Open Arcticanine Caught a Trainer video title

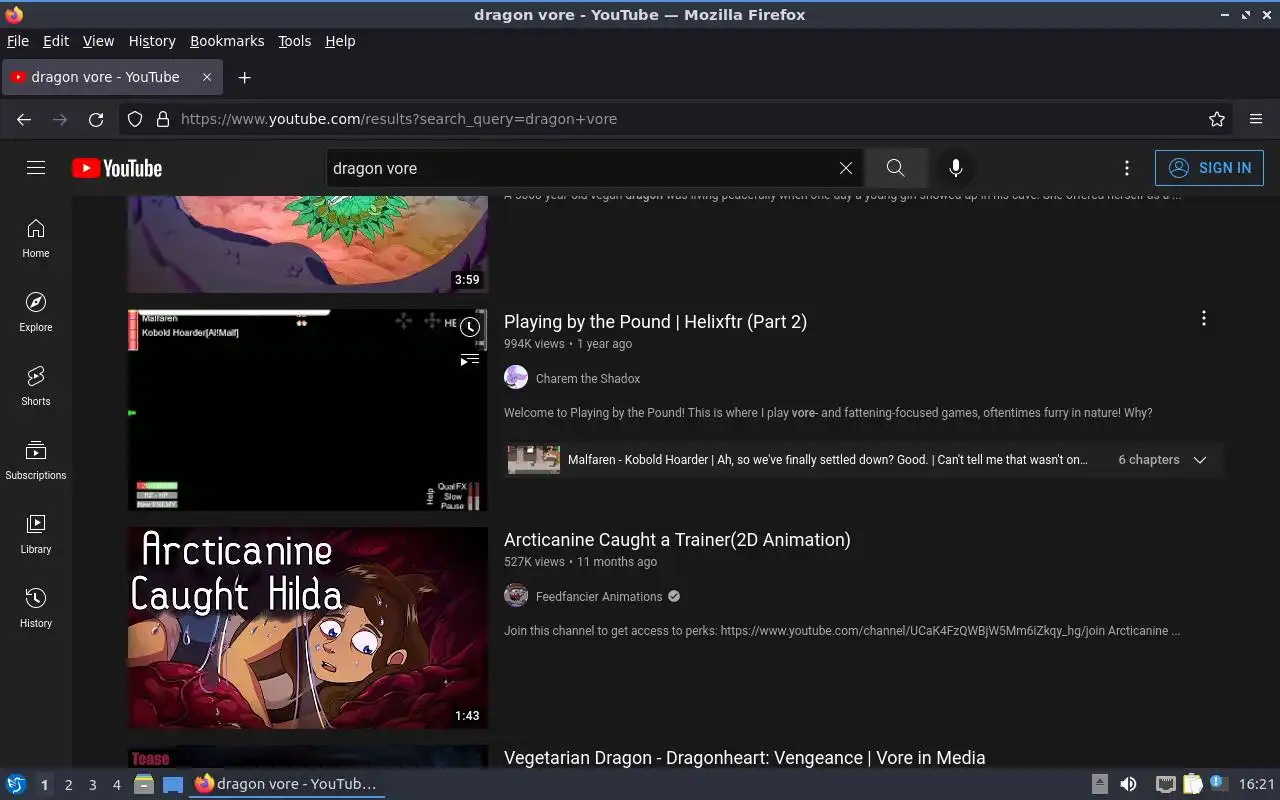click(x=677, y=539)
